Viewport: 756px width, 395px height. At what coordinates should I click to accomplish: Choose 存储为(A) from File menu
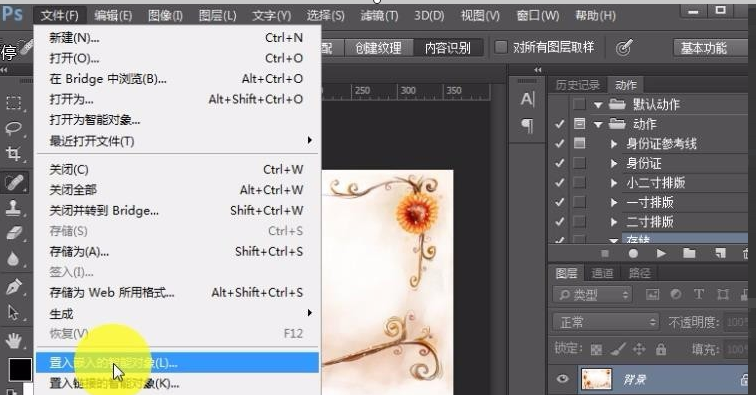(177, 251)
